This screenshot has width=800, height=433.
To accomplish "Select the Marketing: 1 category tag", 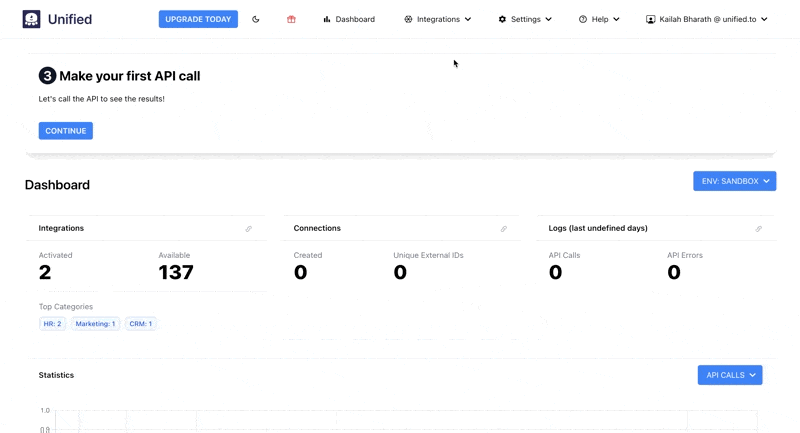I will (95, 324).
